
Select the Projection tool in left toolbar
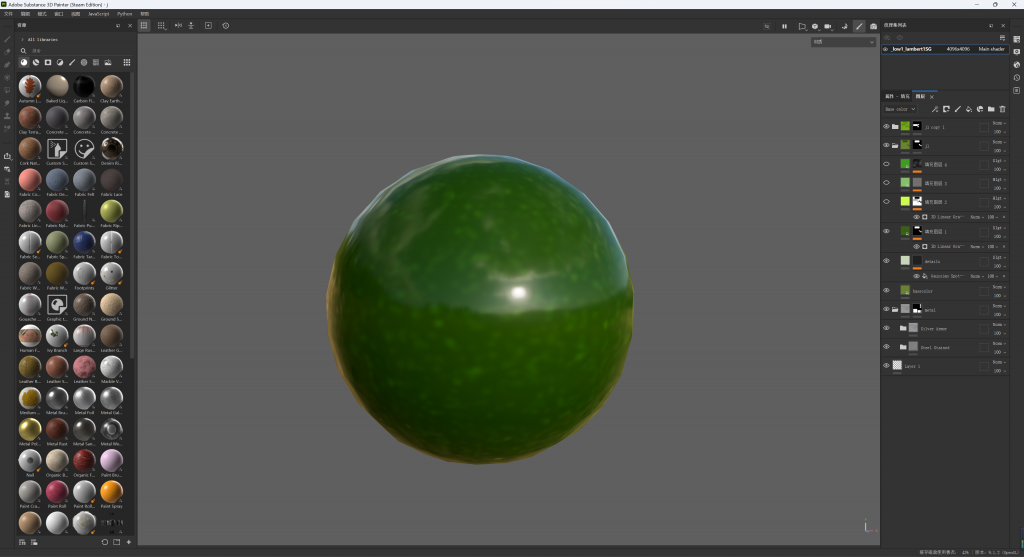tap(7, 65)
